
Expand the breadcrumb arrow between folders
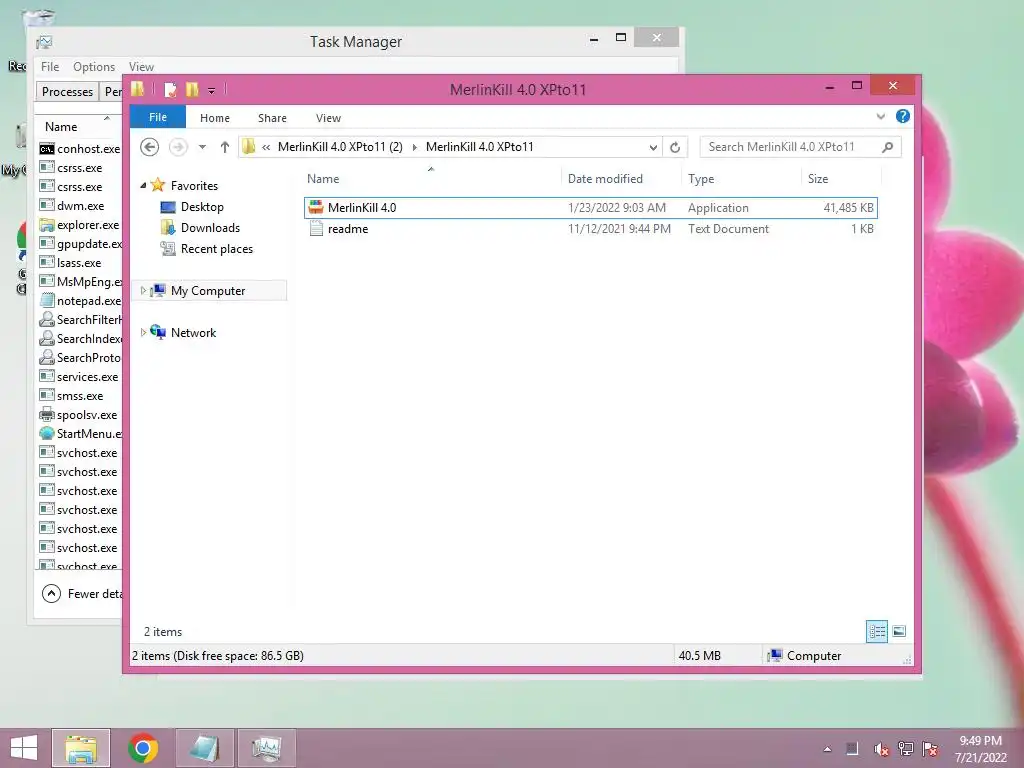pyautogui.click(x=414, y=147)
